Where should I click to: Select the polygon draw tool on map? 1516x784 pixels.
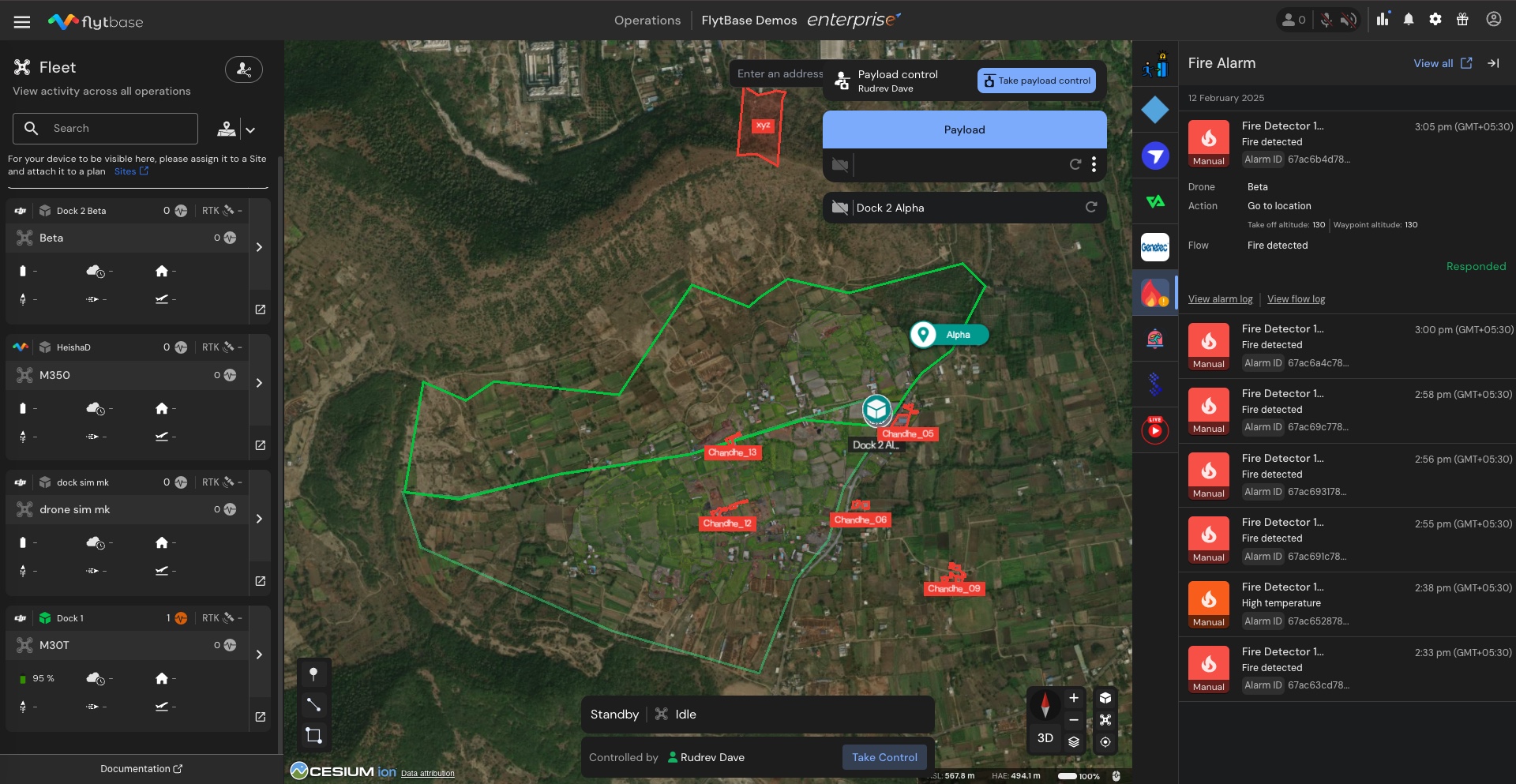[x=313, y=736]
